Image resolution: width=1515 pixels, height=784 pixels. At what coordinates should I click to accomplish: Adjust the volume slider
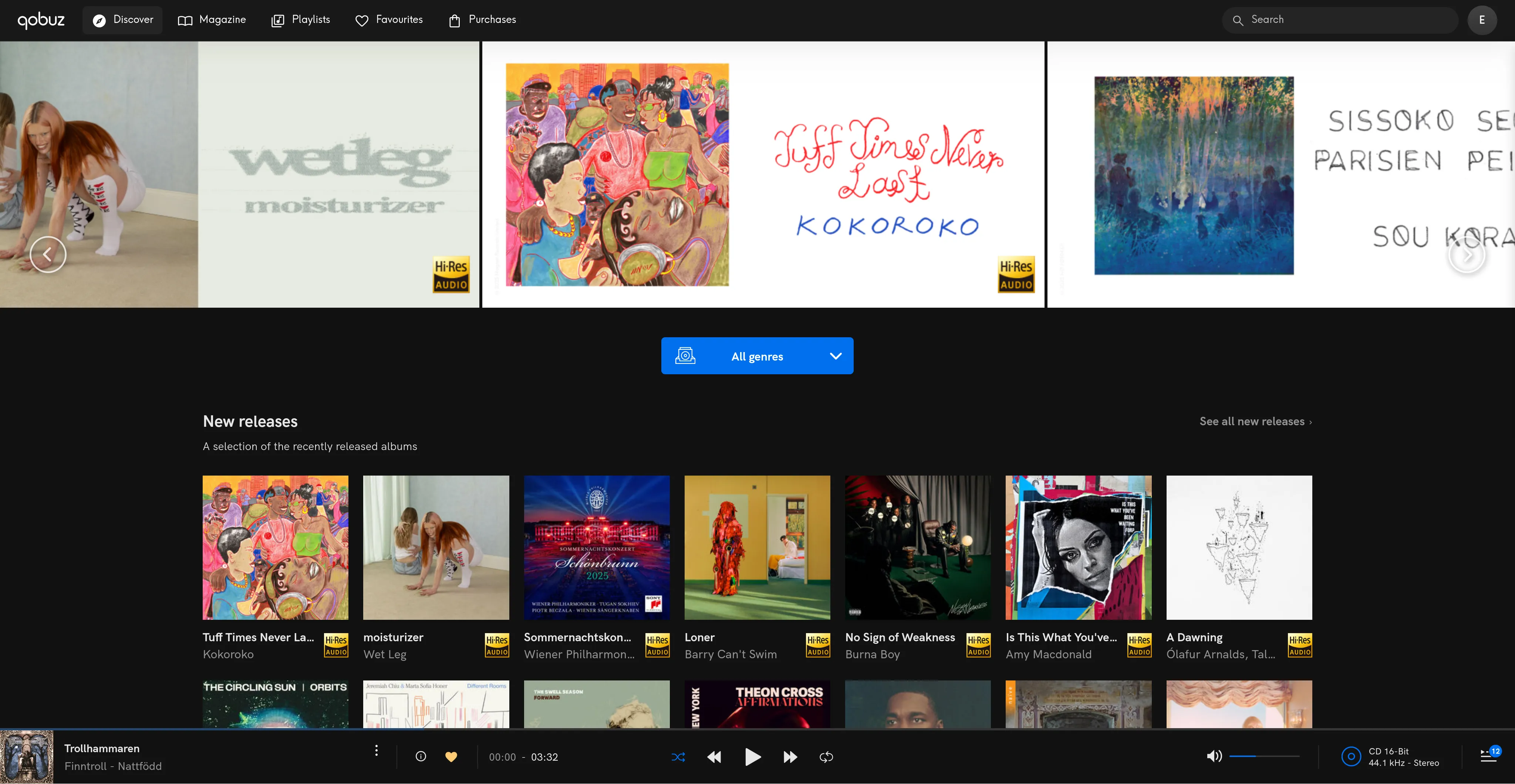coord(1264,756)
